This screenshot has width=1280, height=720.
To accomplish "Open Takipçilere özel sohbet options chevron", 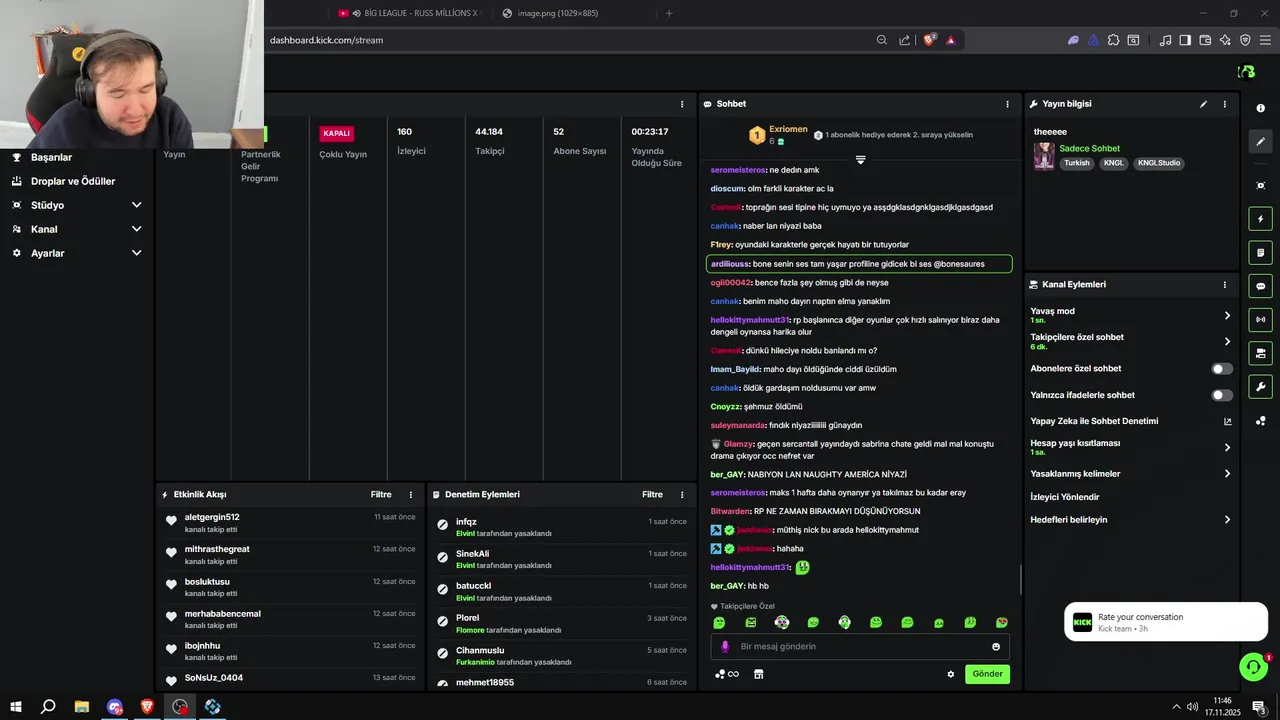I will (1227, 341).
